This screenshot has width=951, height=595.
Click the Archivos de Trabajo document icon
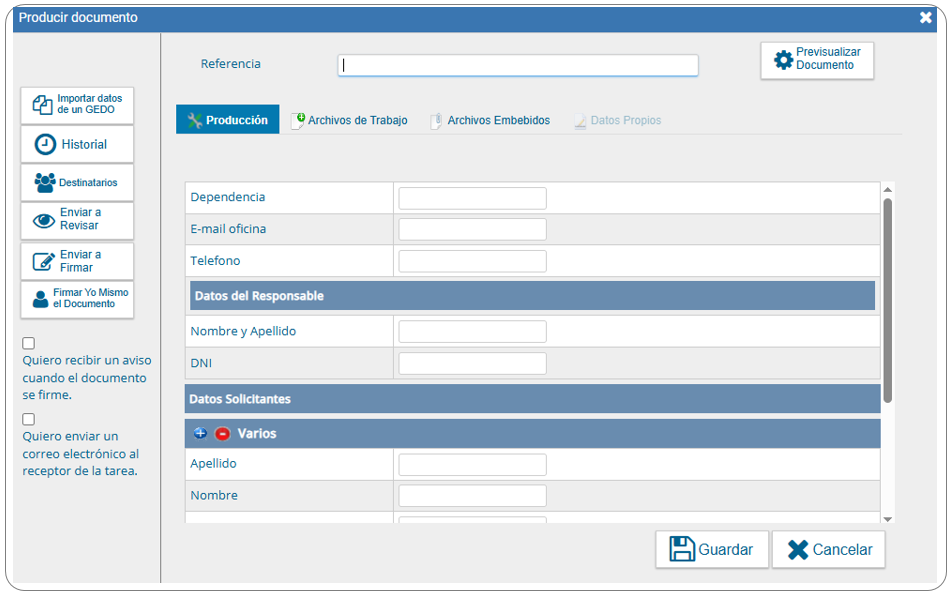pos(298,121)
